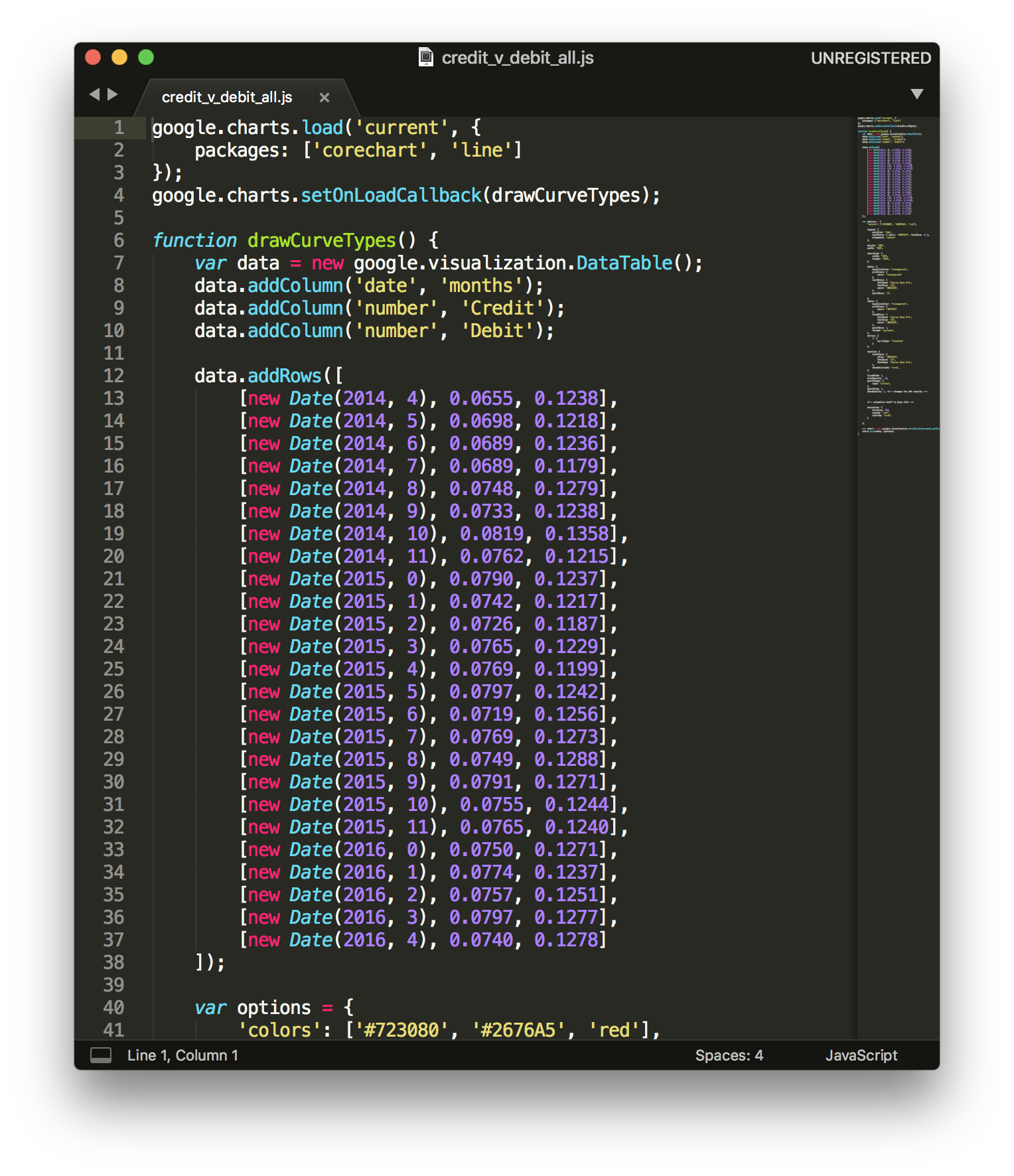Screen dimensions: 1014x1176
Task: Click the tab forward navigation arrow
Action: [x=113, y=94]
